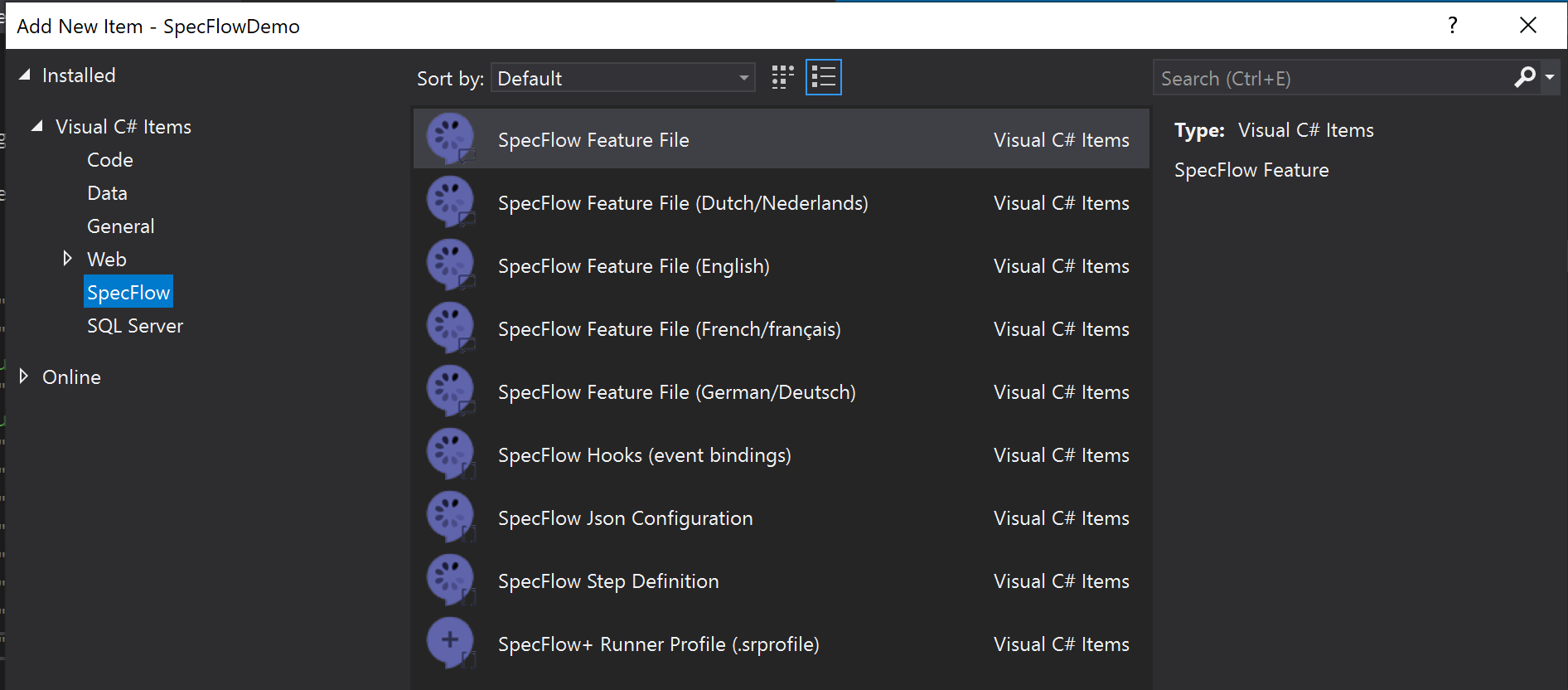1568x690 pixels.
Task: Select SpecFlow Feature File (German/Deutsch)
Action: [781, 391]
